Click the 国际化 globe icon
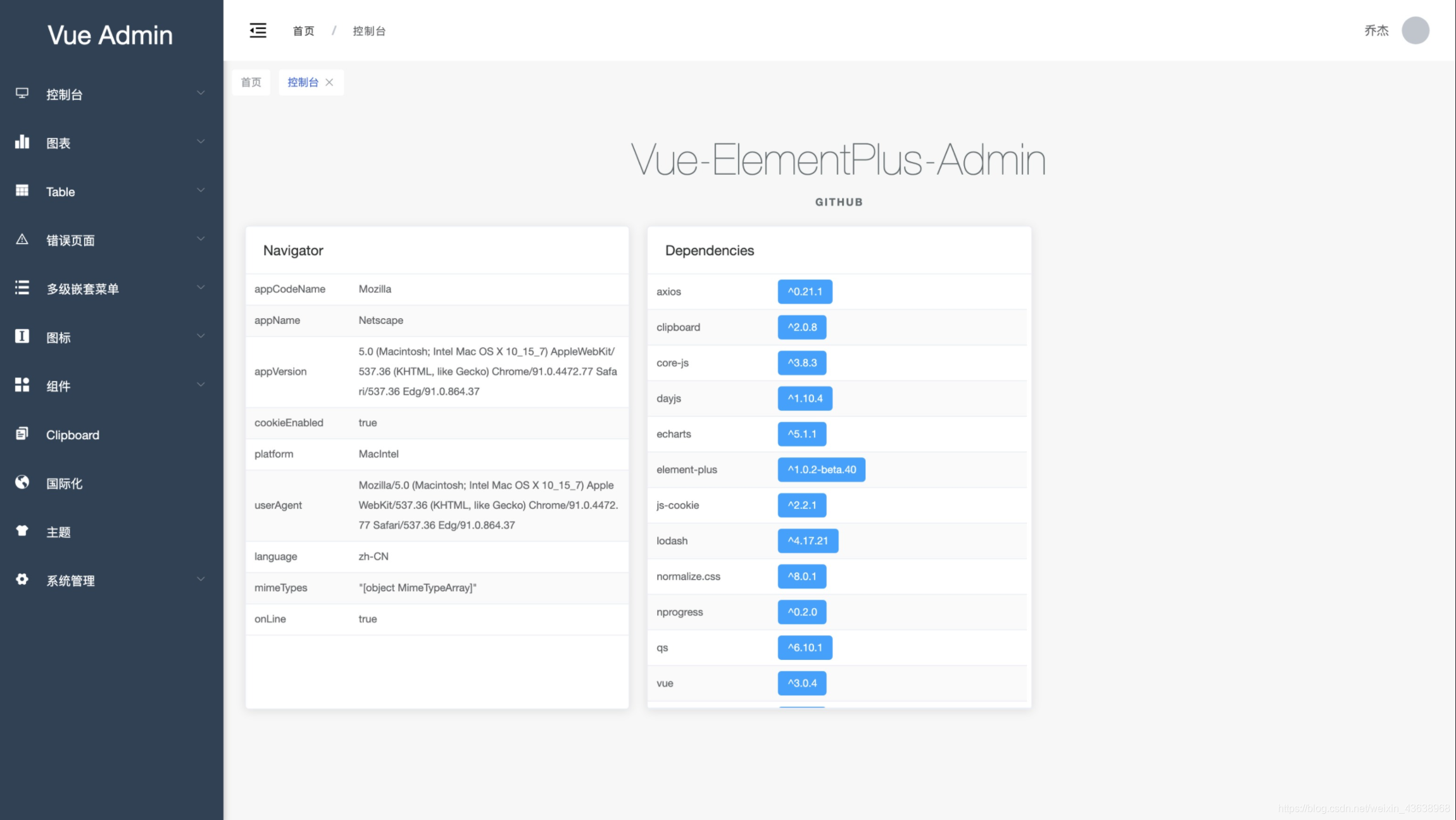 [x=22, y=482]
